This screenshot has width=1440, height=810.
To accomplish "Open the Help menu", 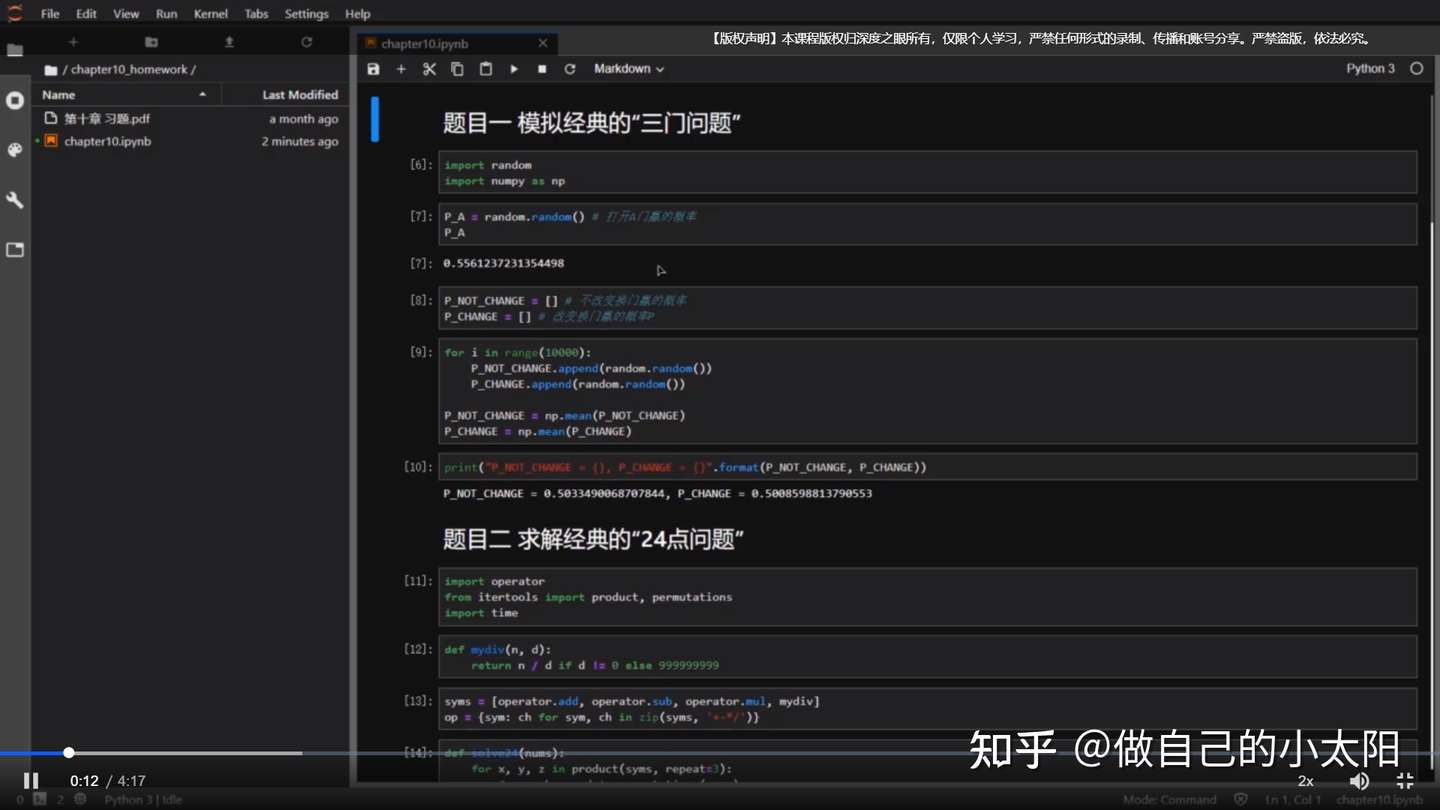I will 357,14.
